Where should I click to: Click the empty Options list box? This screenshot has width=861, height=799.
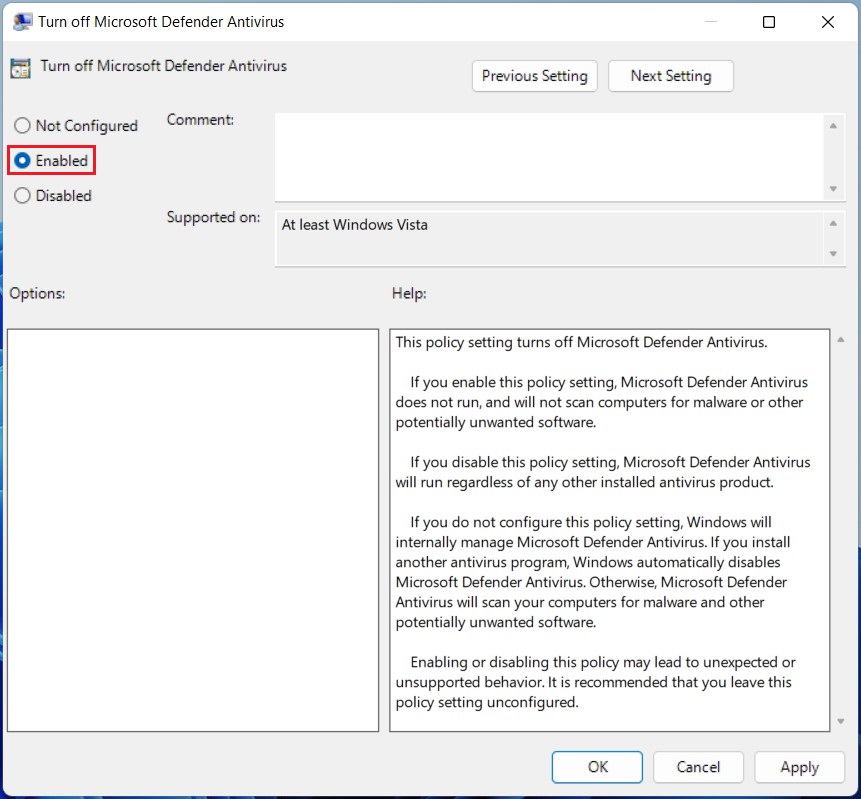(x=193, y=530)
